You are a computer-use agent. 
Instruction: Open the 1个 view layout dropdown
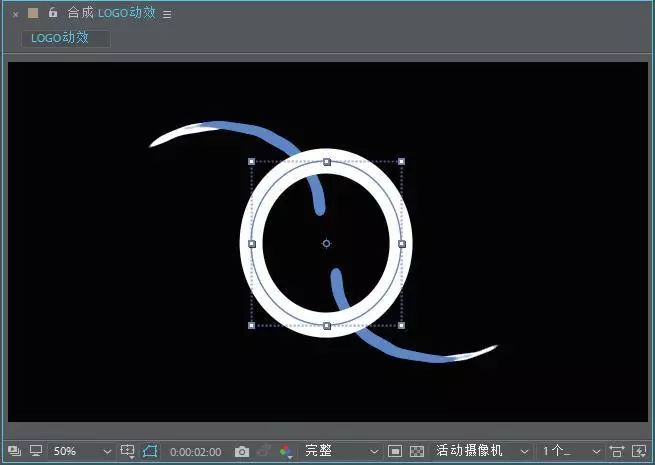click(571, 451)
